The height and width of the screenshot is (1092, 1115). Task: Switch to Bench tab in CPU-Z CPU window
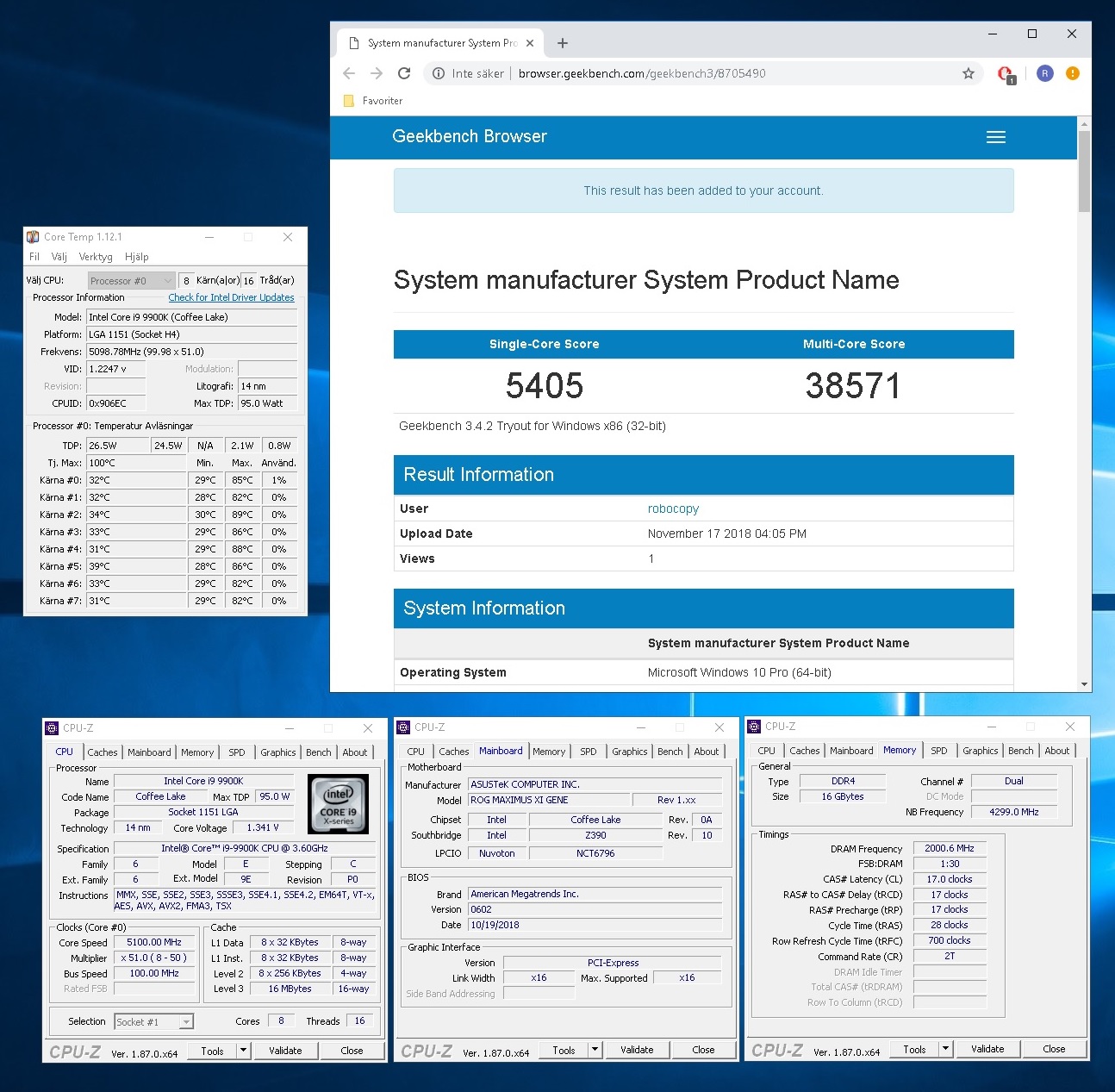(318, 752)
